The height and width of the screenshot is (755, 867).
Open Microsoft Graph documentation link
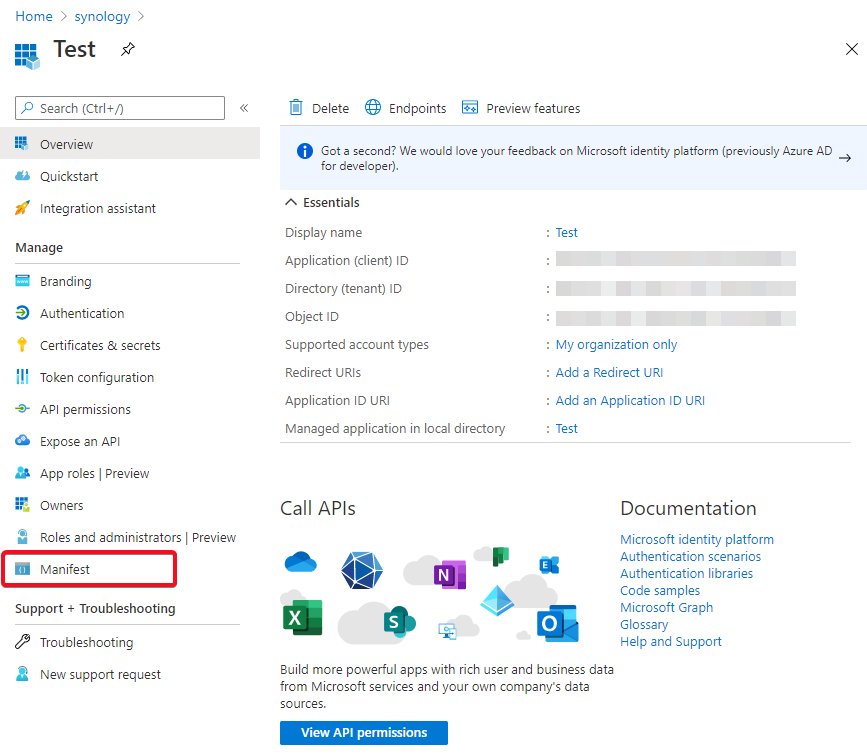666,607
